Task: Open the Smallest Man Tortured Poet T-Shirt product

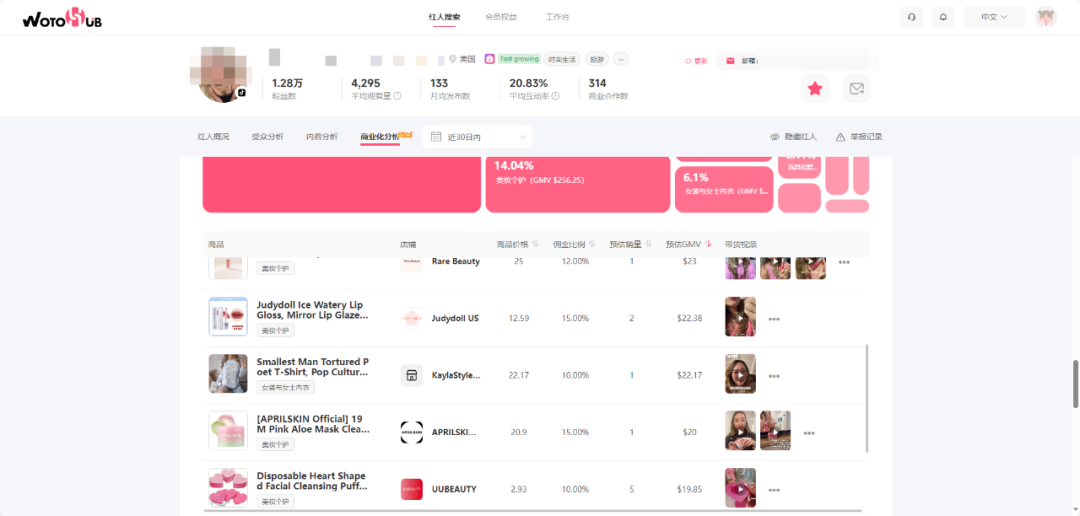Action: pyautogui.click(x=312, y=367)
